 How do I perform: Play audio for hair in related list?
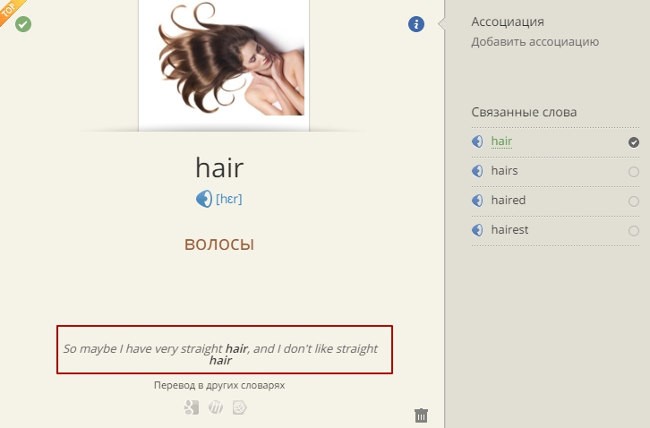(x=477, y=141)
